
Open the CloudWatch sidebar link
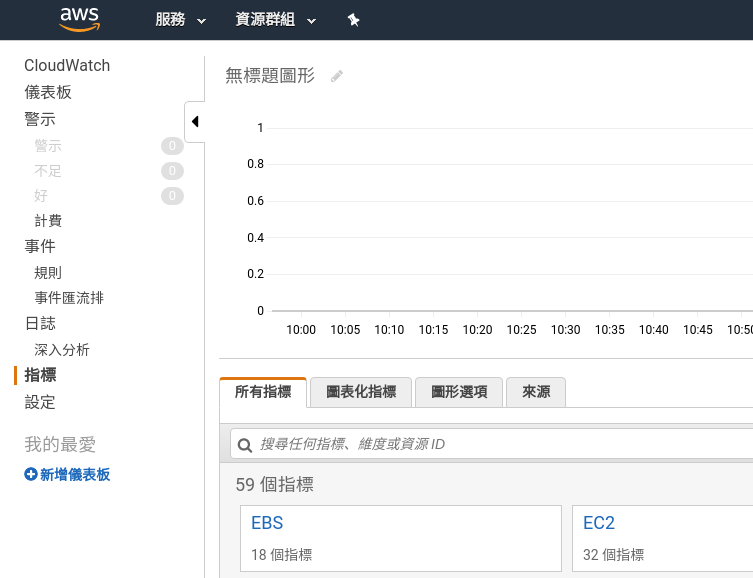[x=67, y=65]
